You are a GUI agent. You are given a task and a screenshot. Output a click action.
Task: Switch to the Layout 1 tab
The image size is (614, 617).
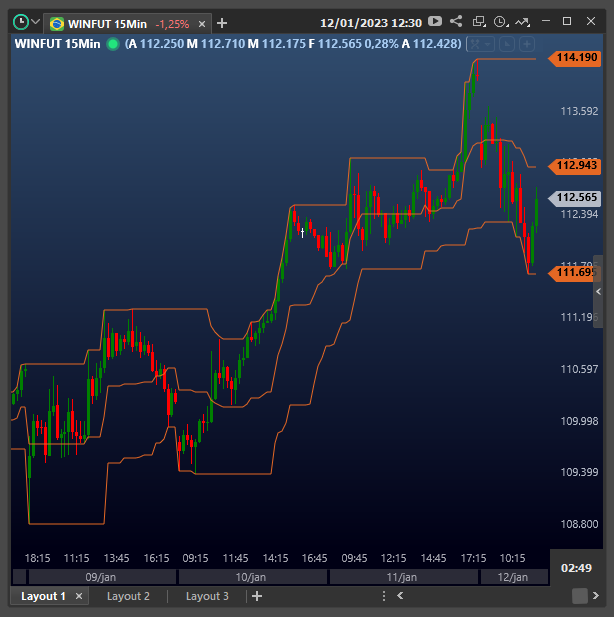point(42,596)
